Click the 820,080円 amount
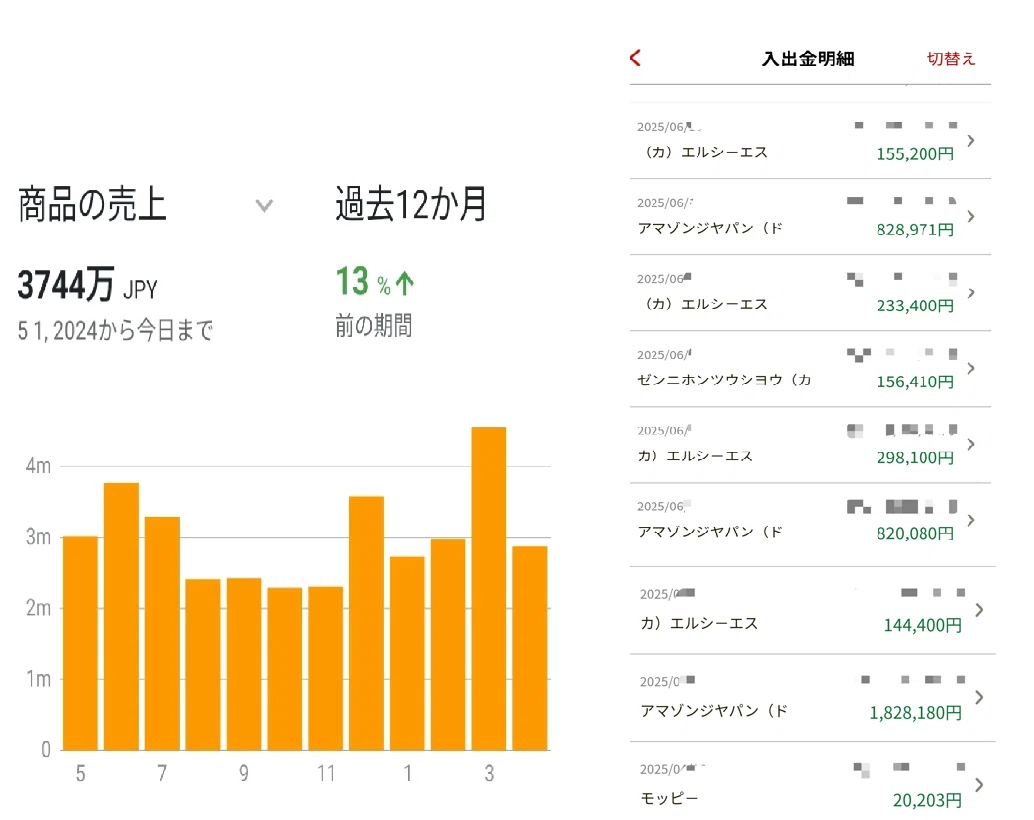1034x820 pixels. click(x=915, y=533)
